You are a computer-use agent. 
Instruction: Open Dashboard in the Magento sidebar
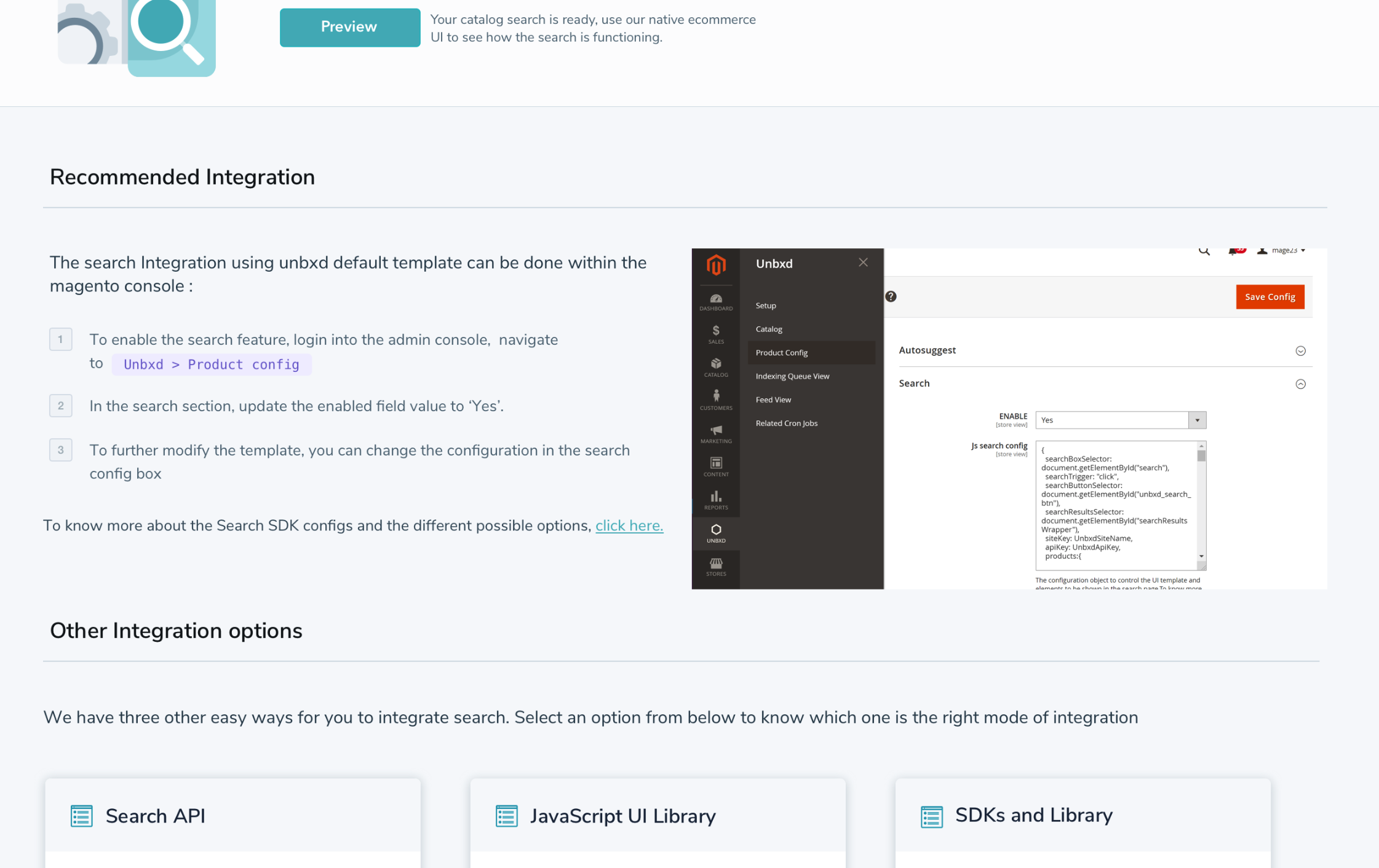pos(715,302)
